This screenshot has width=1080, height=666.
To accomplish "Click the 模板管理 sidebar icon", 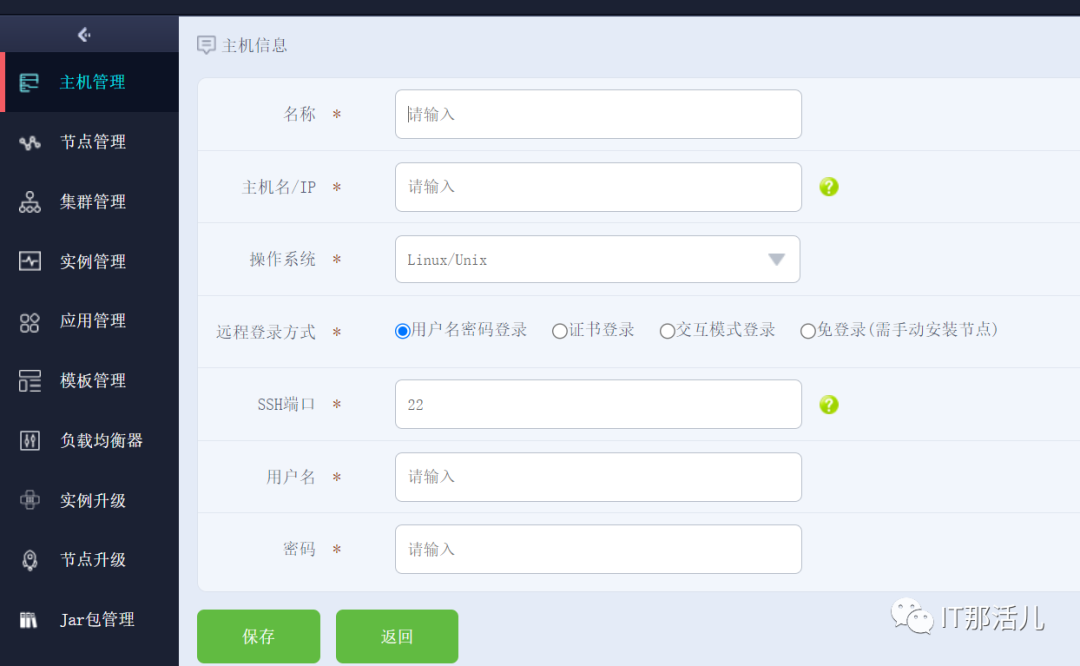I will [30, 381].
